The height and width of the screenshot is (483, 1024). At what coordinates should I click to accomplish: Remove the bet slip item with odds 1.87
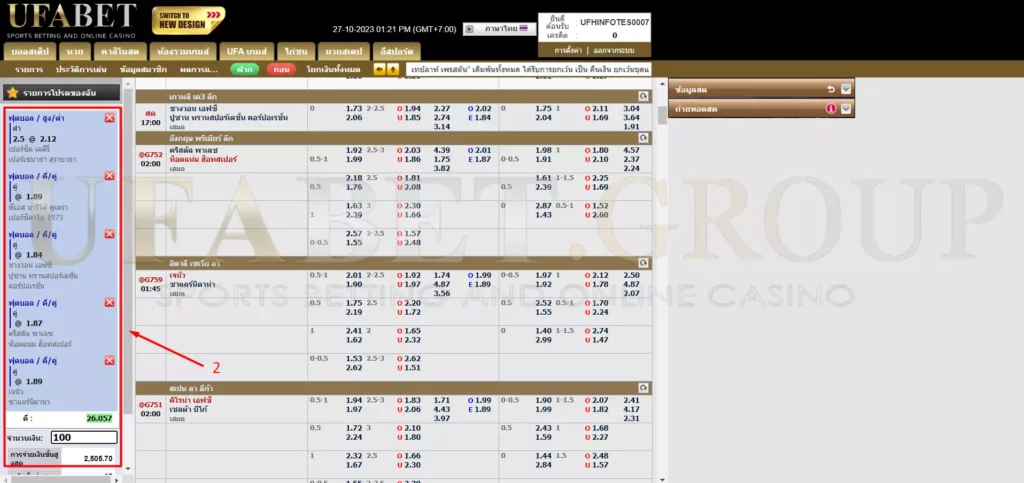(x=110, y=301)
